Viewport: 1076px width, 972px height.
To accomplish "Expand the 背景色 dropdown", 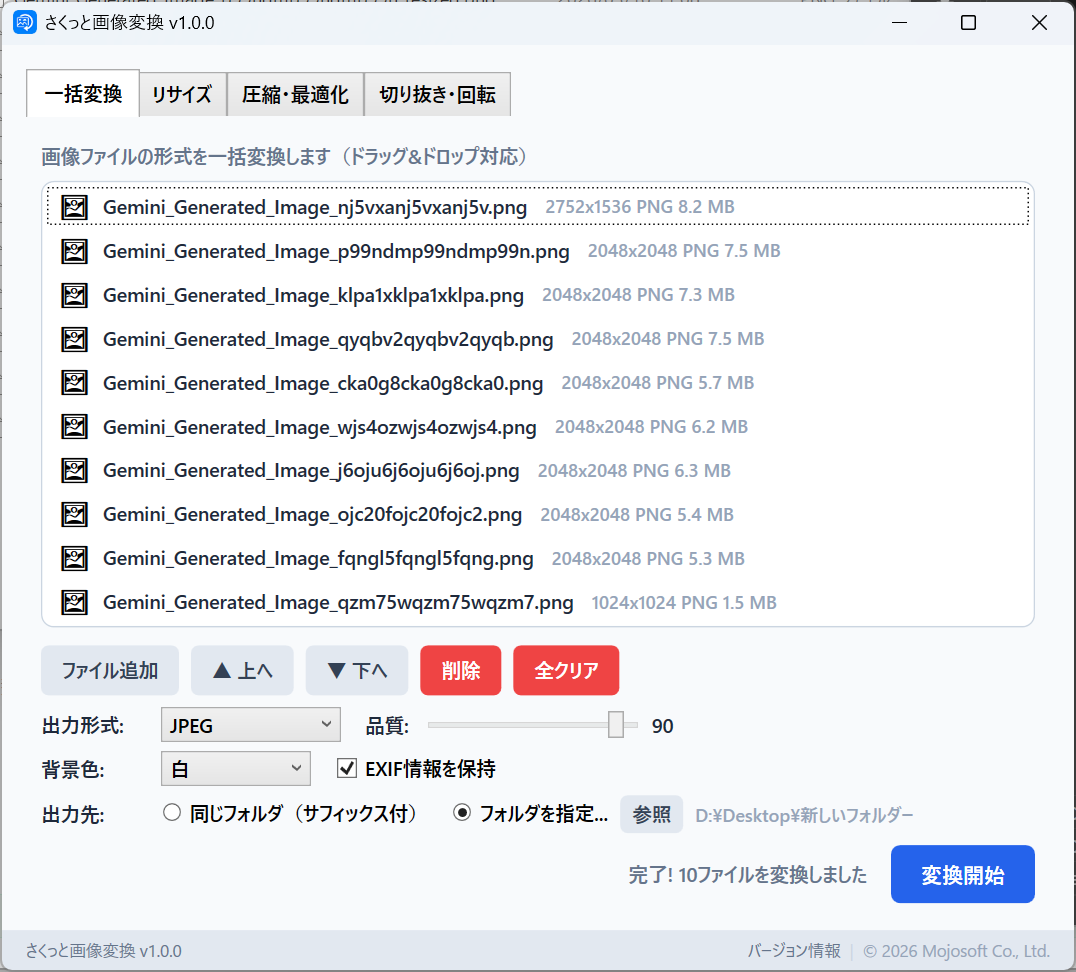I will coord(235,769).
